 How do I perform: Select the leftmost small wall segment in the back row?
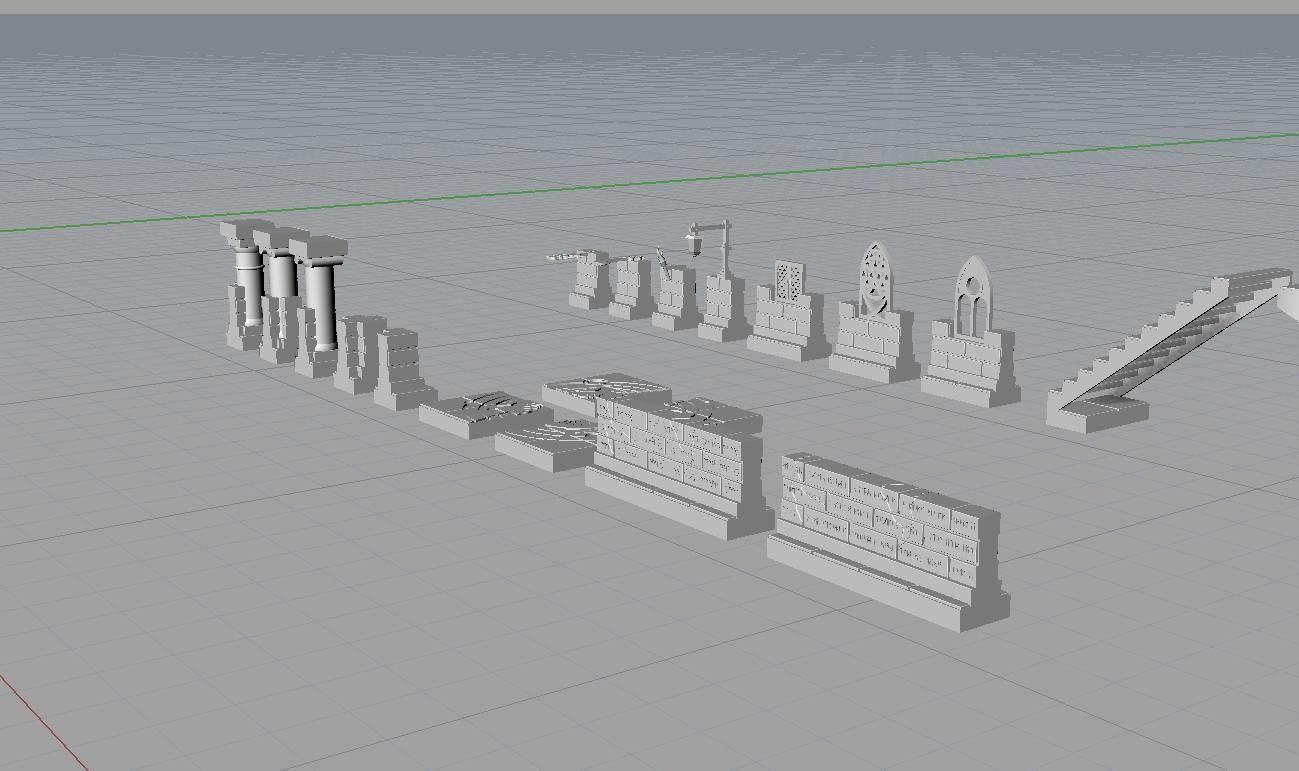(589, 282)
